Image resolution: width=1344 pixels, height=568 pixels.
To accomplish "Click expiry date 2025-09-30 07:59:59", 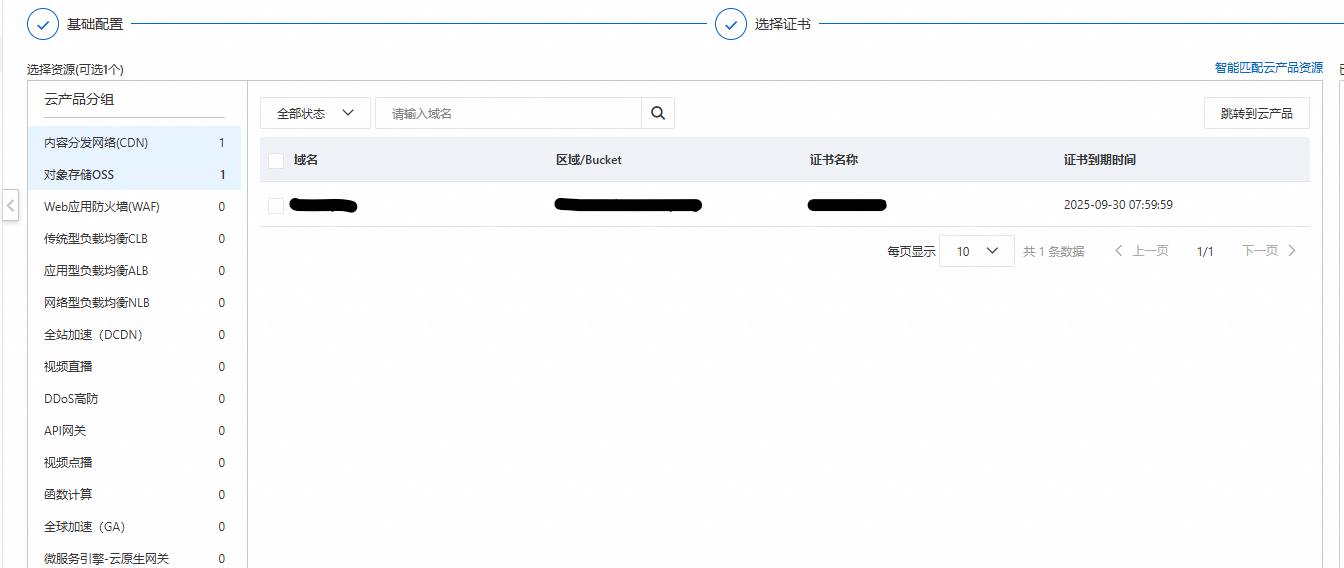I will point(1118,205).
